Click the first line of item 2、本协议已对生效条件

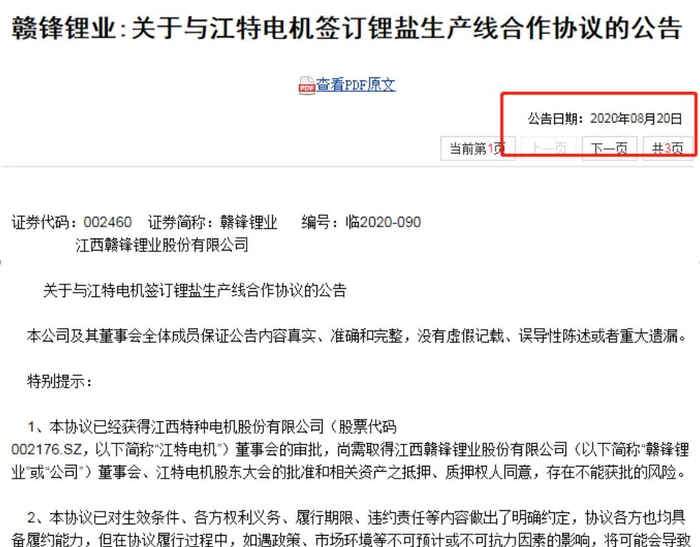tap(360, 517)
